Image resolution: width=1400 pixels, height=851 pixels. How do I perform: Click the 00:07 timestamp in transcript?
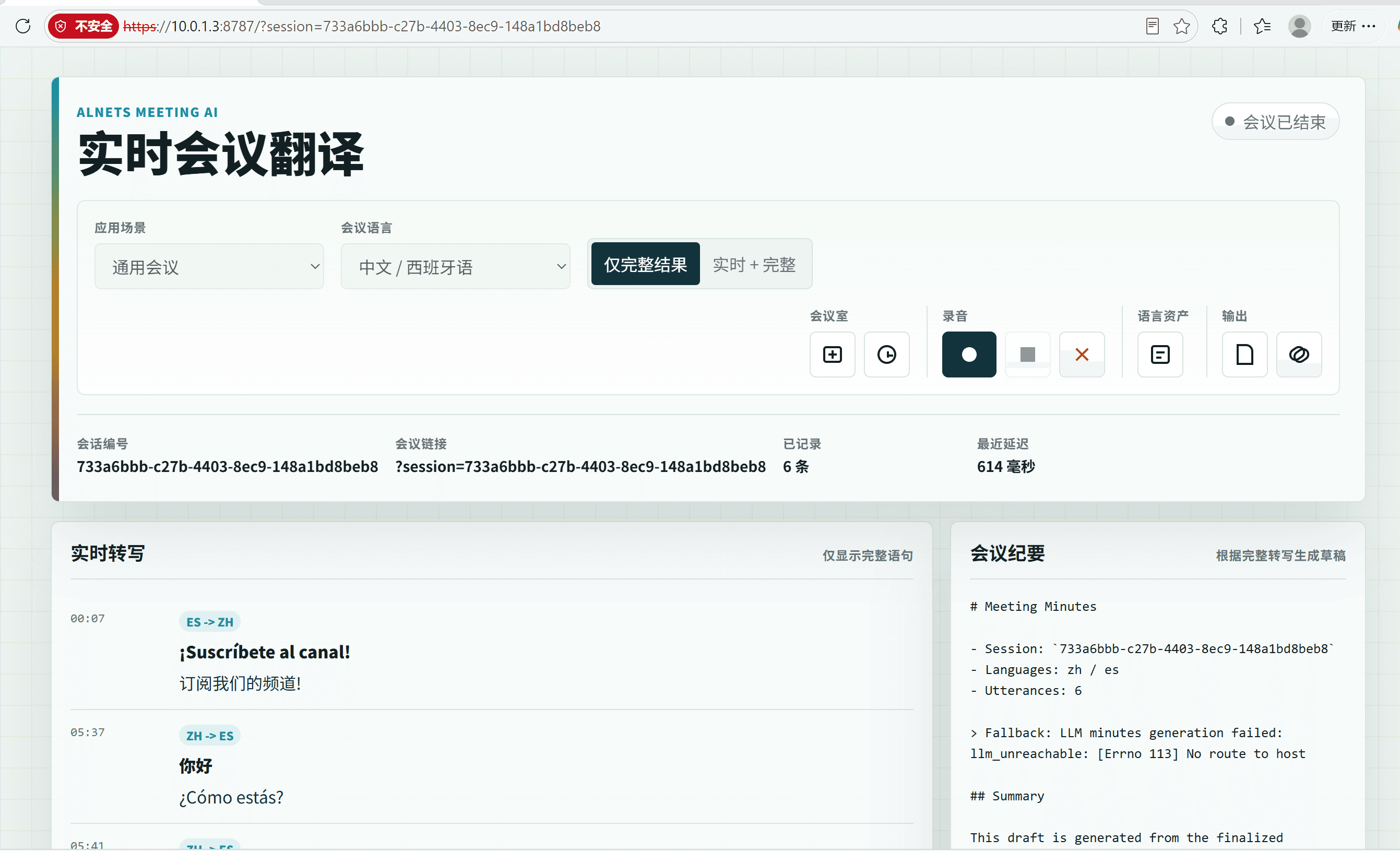pos(88,618)
